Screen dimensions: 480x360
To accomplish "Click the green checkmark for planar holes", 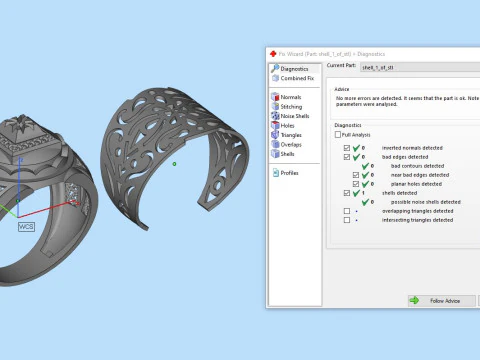I will pyautogui.click(x=365, y=184).
